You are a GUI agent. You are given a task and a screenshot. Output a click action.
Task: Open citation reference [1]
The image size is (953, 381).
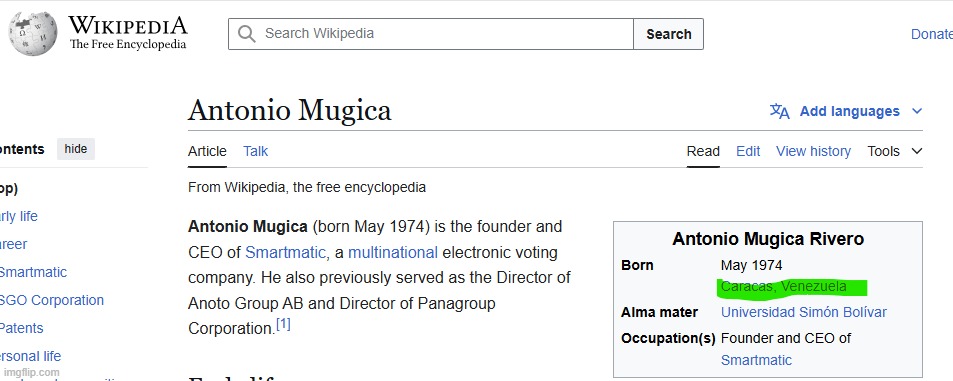283,324
